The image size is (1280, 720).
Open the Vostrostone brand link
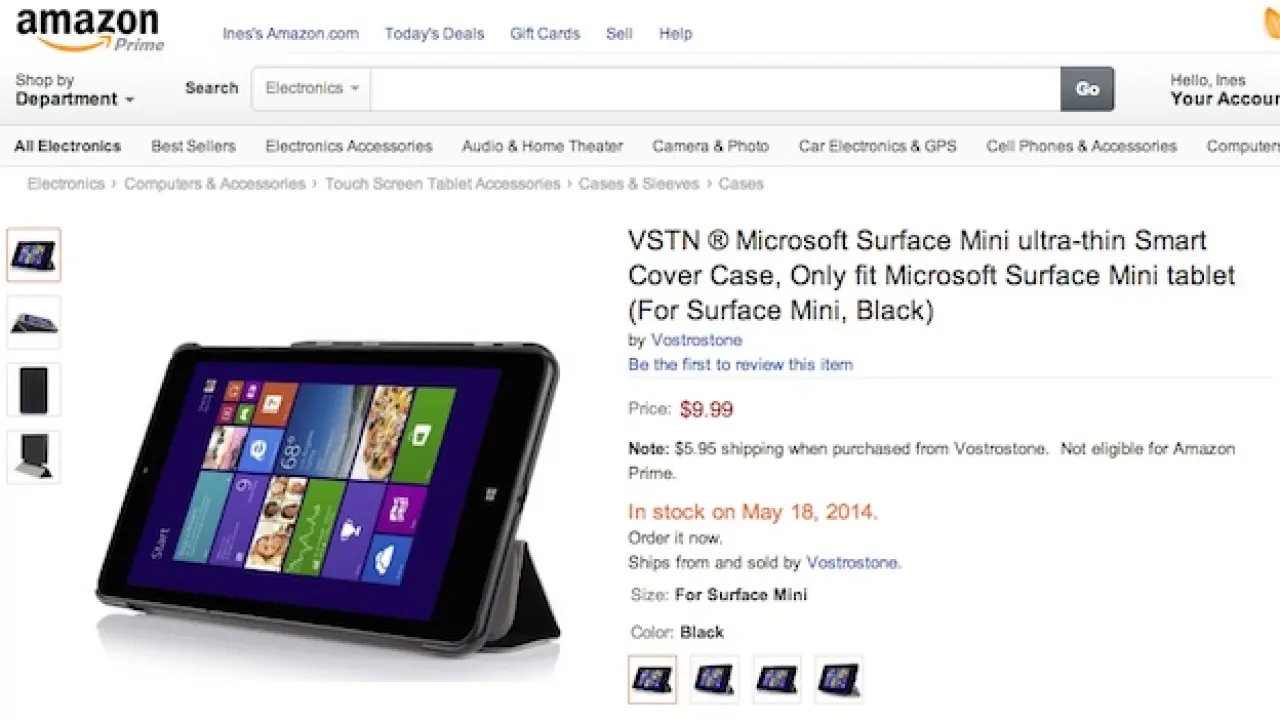pos(696,340)
